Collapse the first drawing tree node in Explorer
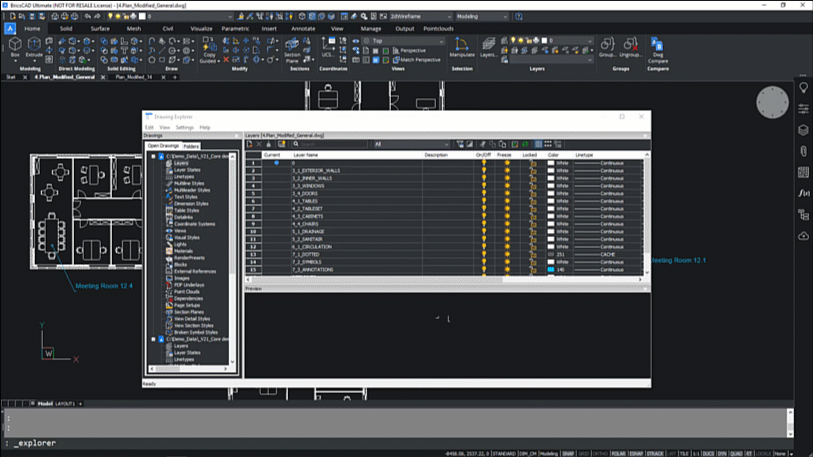 [x=153, y=156]
